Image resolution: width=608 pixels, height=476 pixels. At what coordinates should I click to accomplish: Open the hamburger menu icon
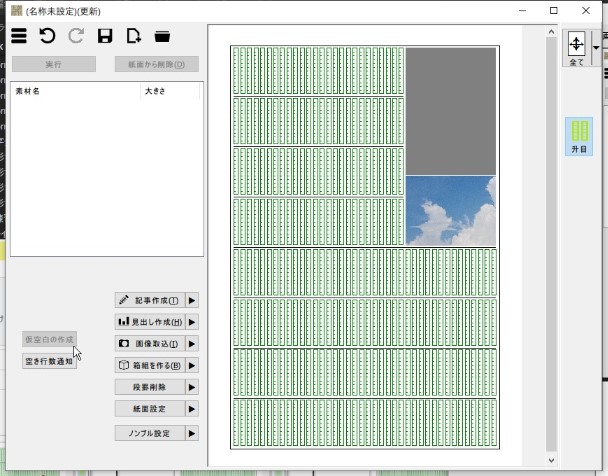(19, 36)
